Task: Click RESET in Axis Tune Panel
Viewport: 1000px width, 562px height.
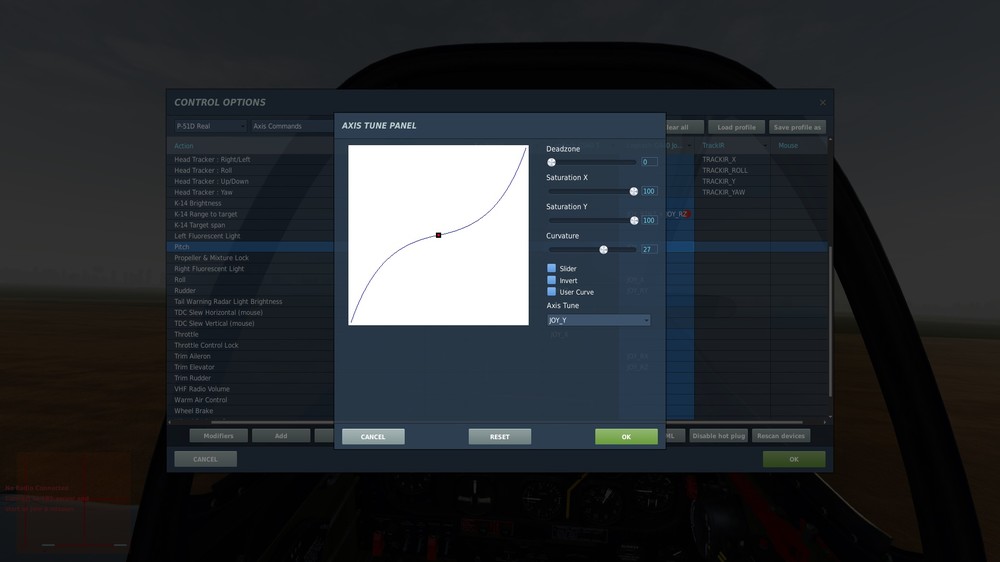Action: click(499, 436)
